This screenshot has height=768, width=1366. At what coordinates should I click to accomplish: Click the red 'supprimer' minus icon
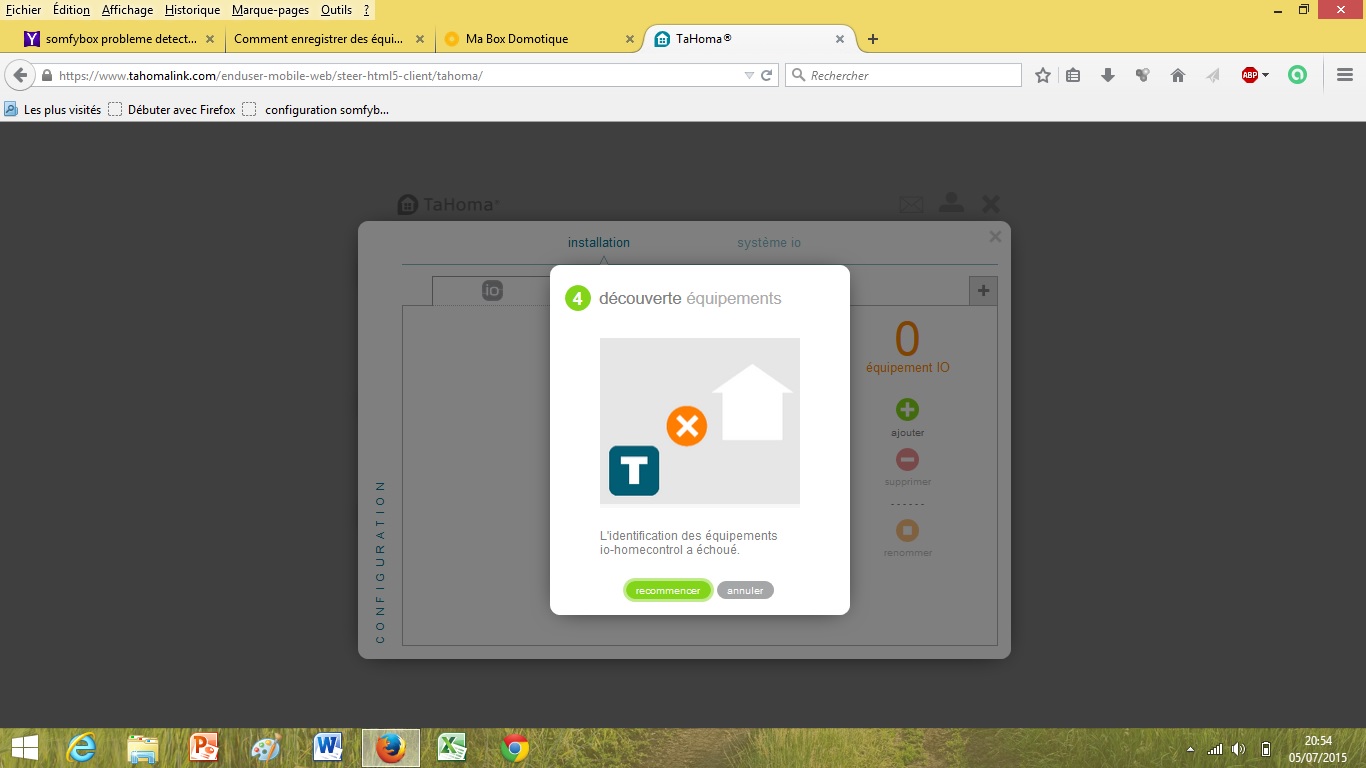(907, 460)
